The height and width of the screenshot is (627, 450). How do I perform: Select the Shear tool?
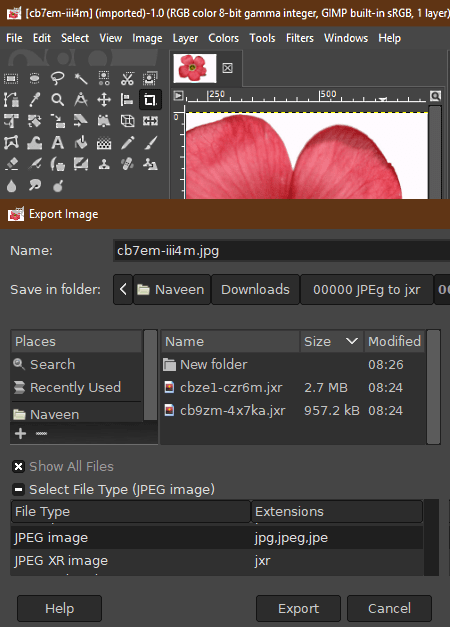point(81,121)
